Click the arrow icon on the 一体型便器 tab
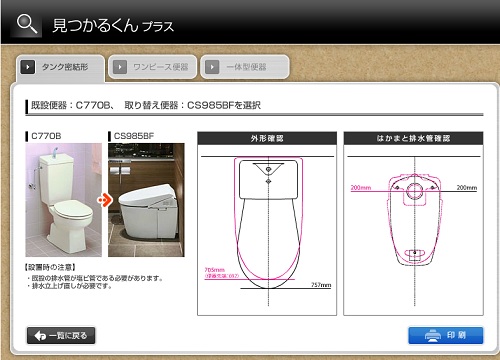 [212, 67]
